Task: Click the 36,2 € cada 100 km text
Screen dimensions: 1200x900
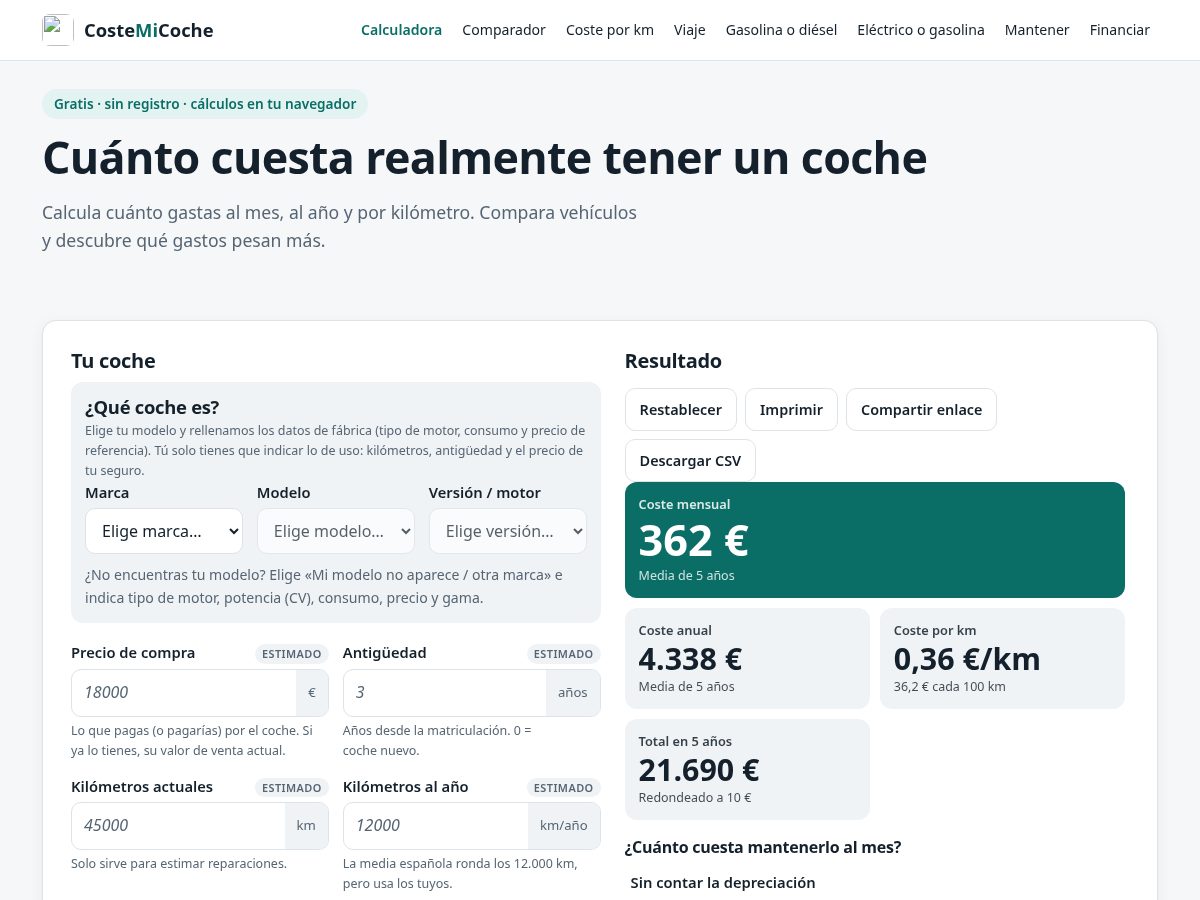Action: pos(950,687)
